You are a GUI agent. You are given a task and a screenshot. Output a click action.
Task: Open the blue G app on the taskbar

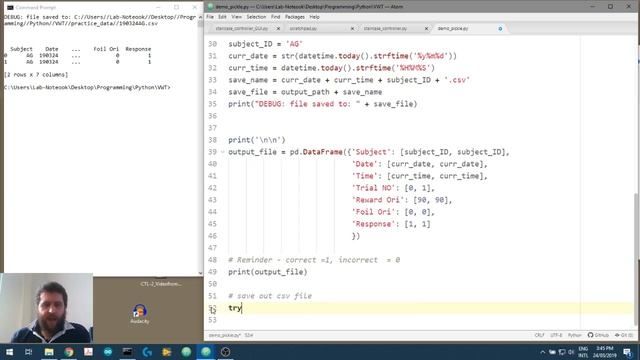point(147,352)
